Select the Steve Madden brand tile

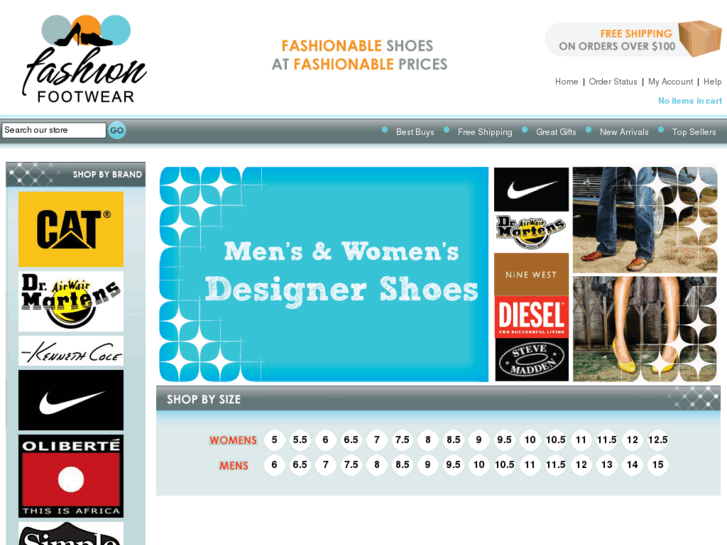point(531,360)
